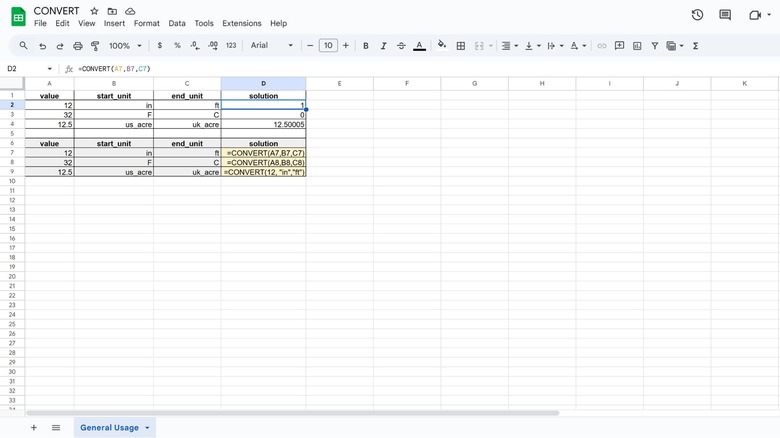The width and height of the screenshot is (780, 438).
Task: Insert a chart
Action: (637, 46)
